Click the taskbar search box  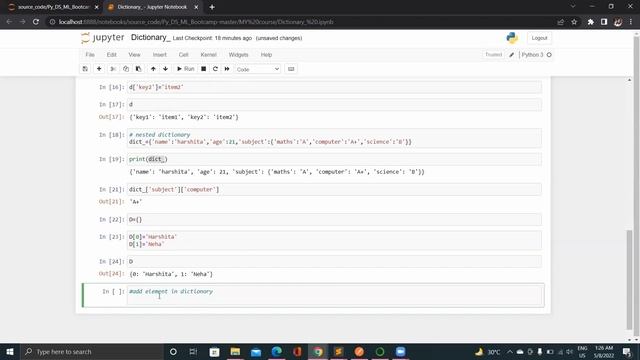click(x=92, y=351)
